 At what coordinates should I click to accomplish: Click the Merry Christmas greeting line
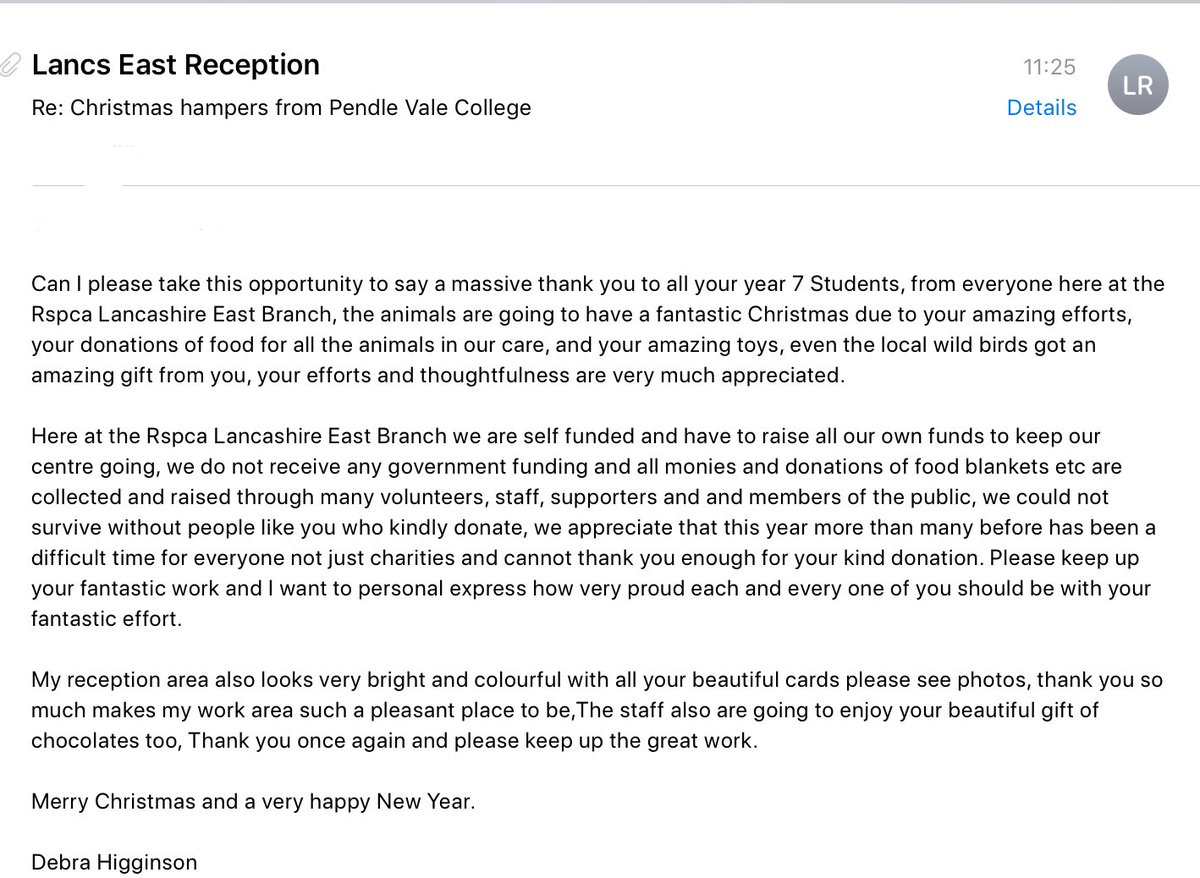[253, 802]
